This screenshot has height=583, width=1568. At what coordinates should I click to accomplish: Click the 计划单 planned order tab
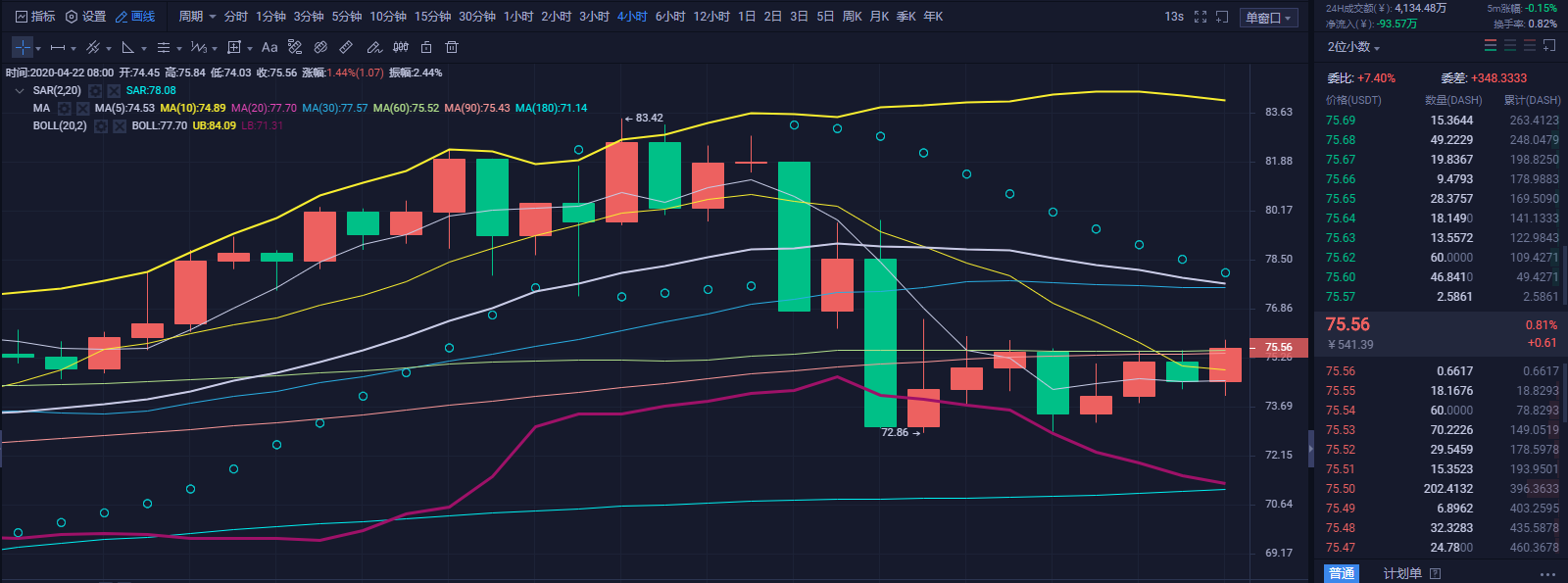(x=1402, y=573)
